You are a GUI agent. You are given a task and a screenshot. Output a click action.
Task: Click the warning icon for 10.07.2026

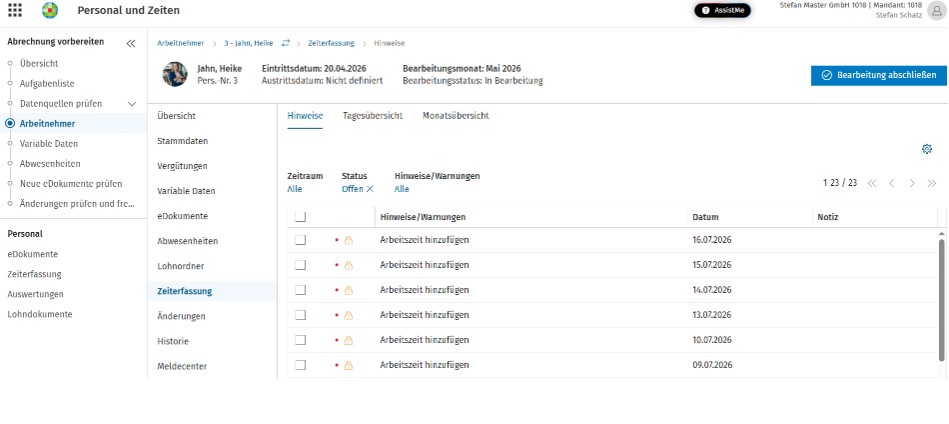point(348,340)
